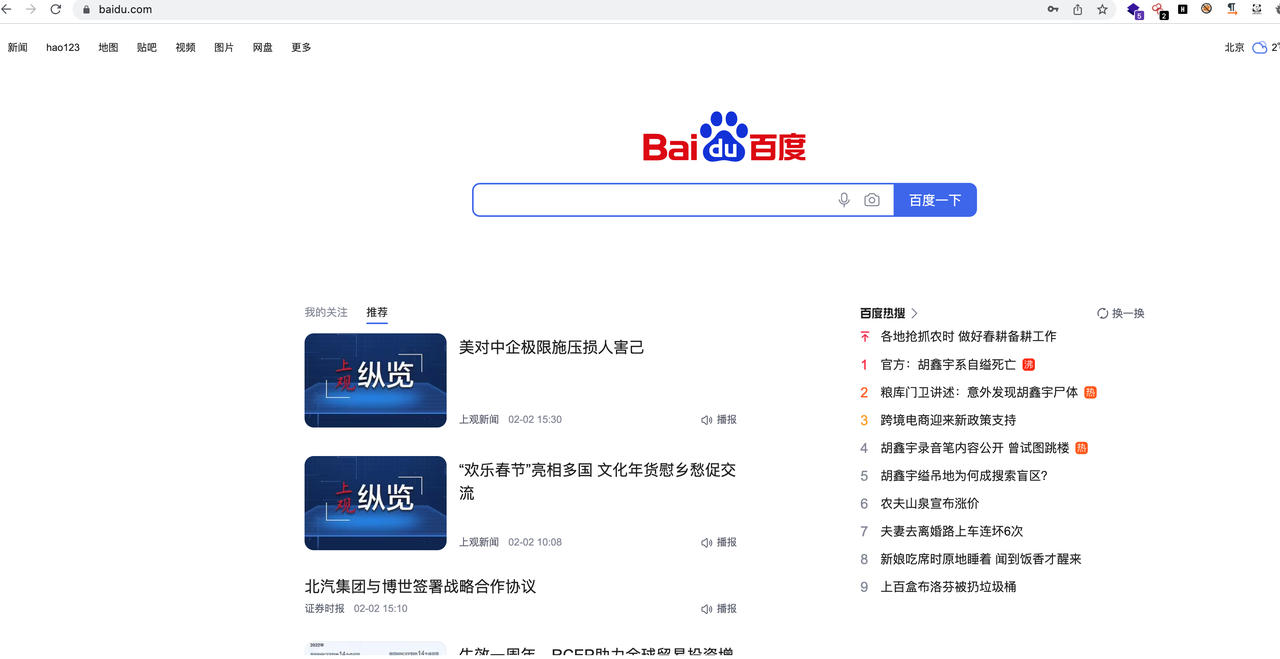
Task: Open 网盘 in the top navigation
Action: click(263, 47)
